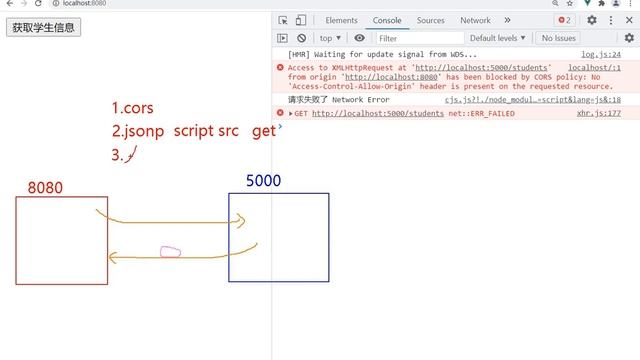Activate the inspect element picker icon

(282, 20)
